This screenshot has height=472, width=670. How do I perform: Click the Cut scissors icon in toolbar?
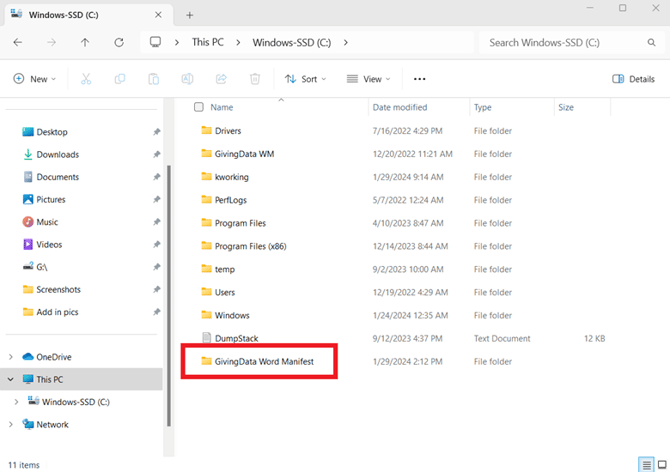[86, 79]
